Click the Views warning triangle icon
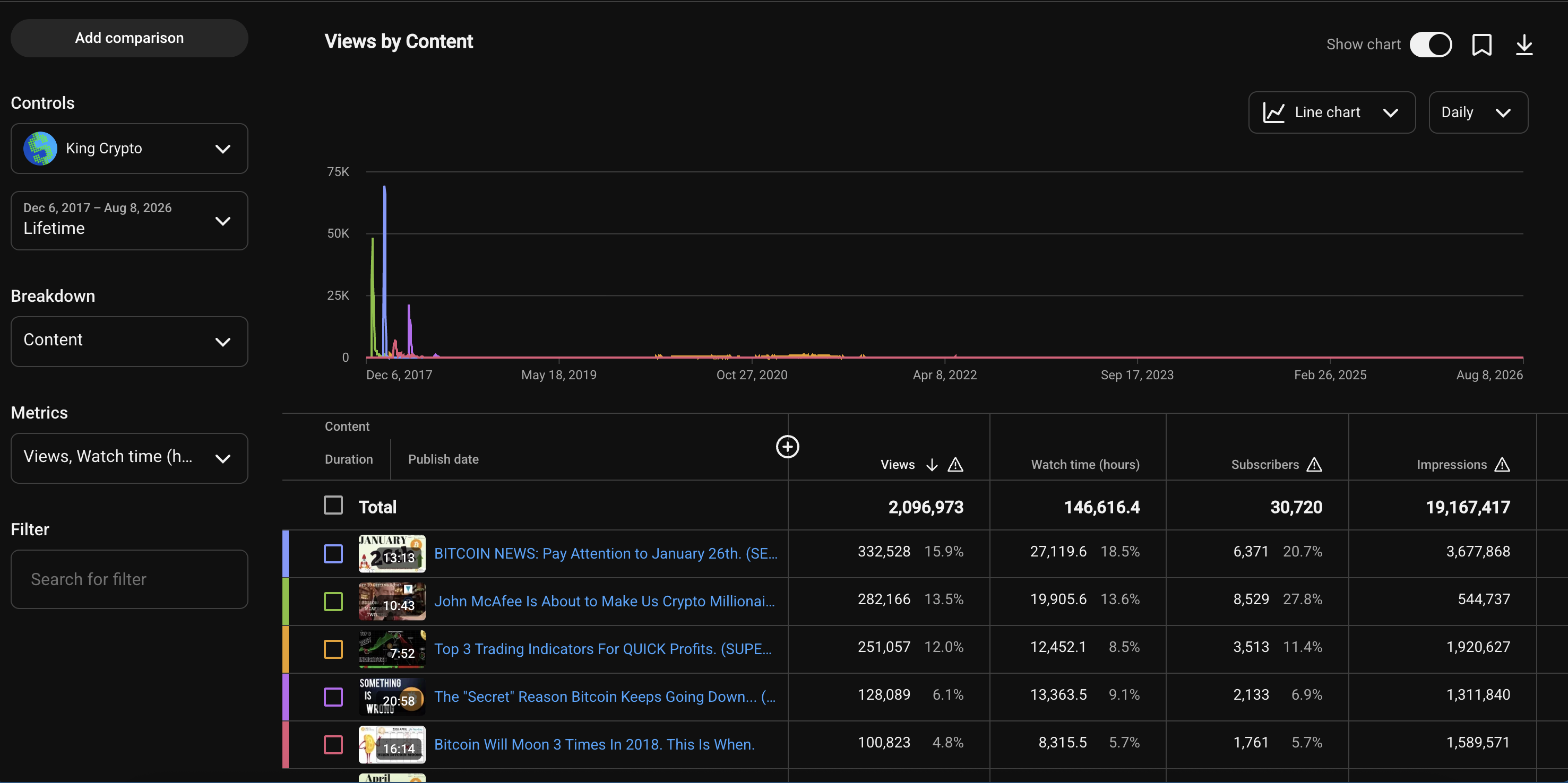 (x=955, y=465)
